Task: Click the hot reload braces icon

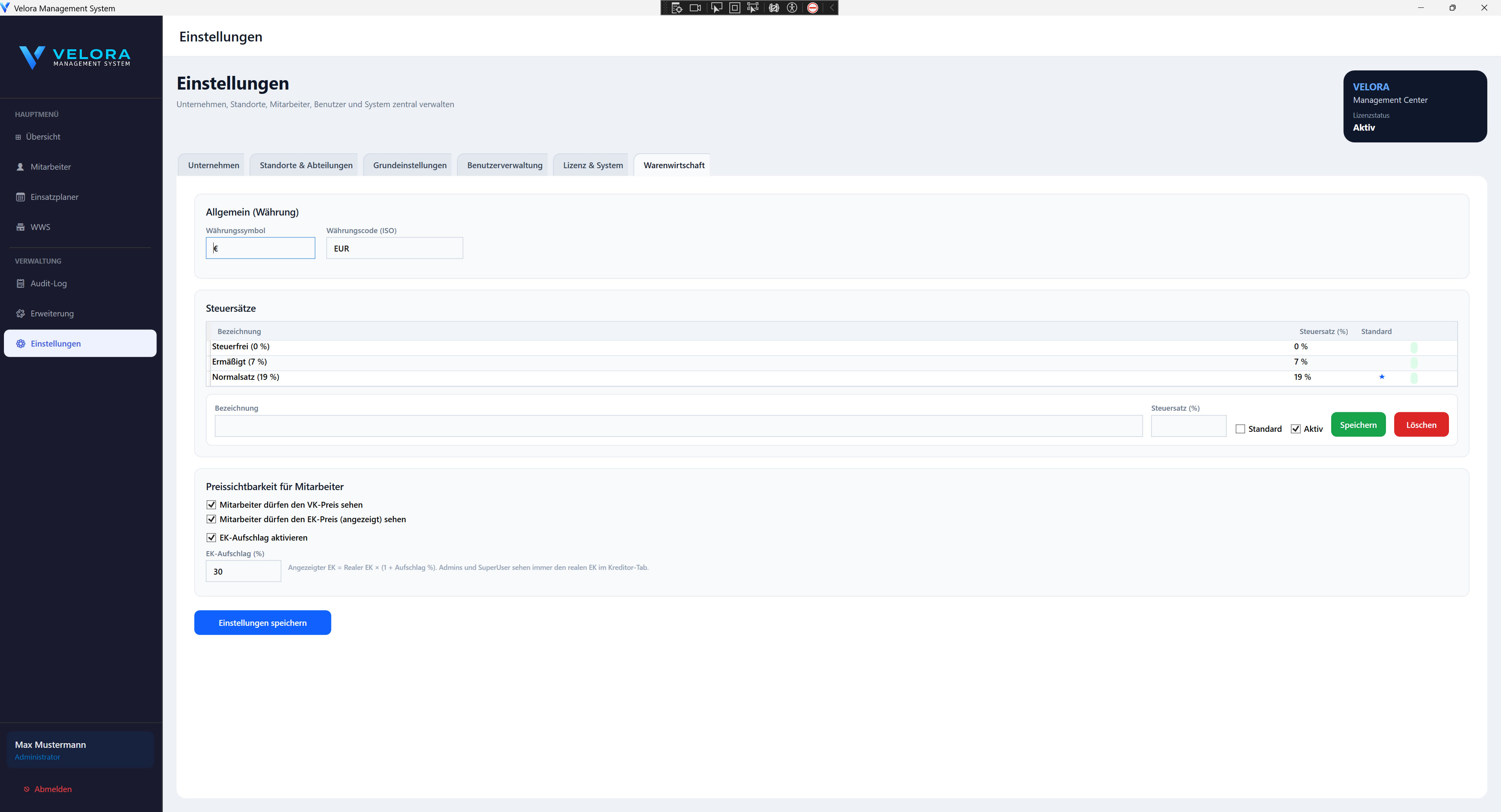Action: (773, 7)
